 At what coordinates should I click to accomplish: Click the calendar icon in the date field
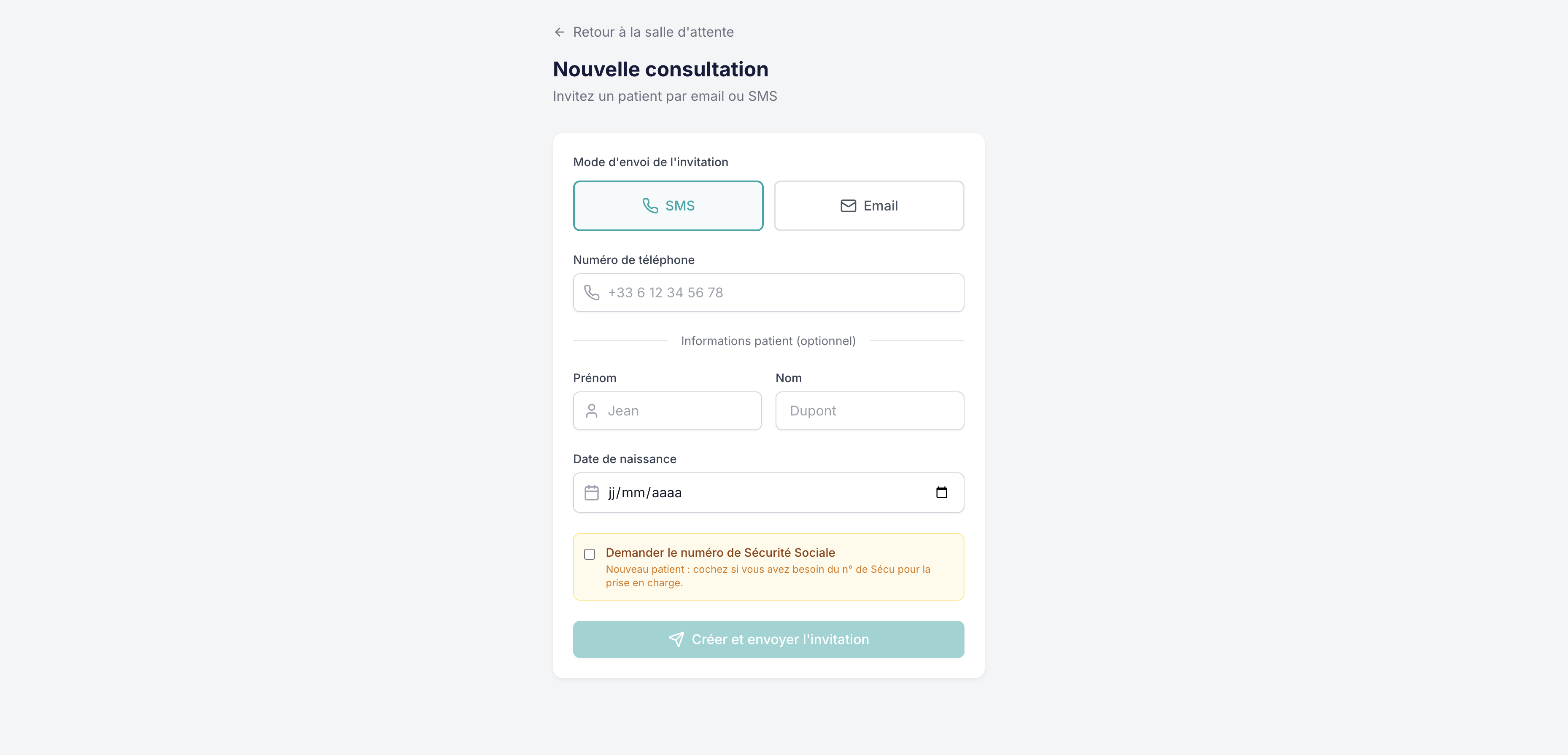coord(592,493)
